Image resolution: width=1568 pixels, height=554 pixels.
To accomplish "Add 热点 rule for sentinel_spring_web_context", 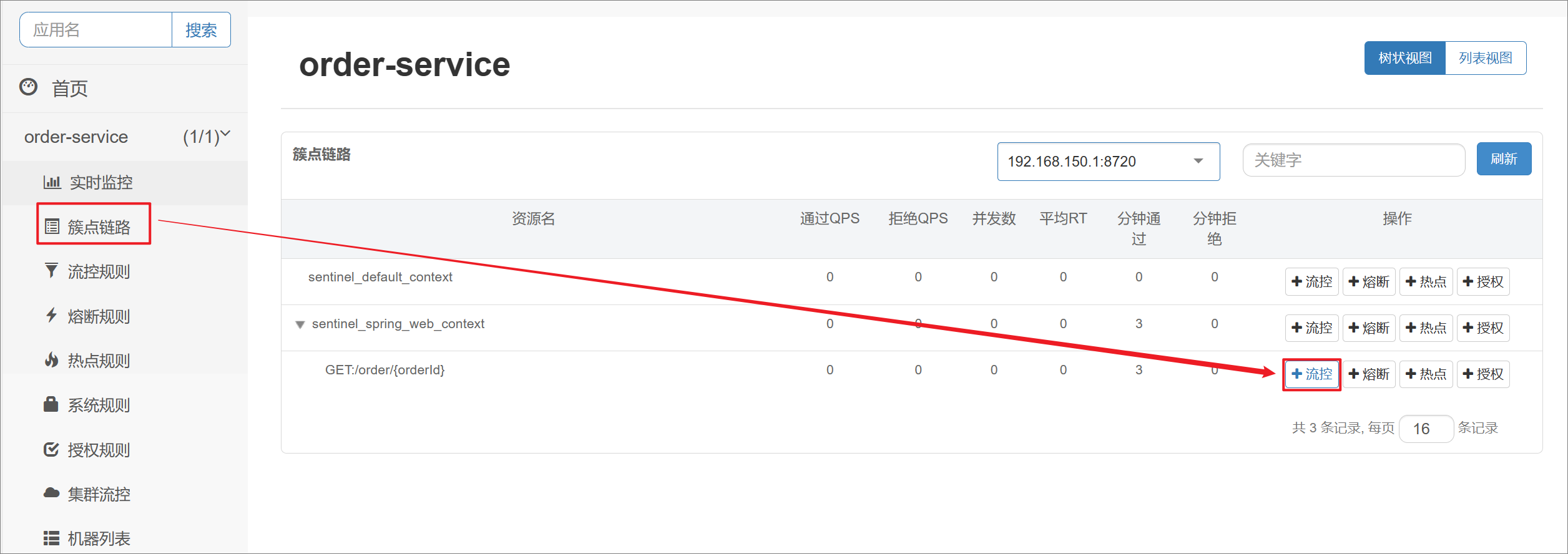I will [x=1426, y=328].
